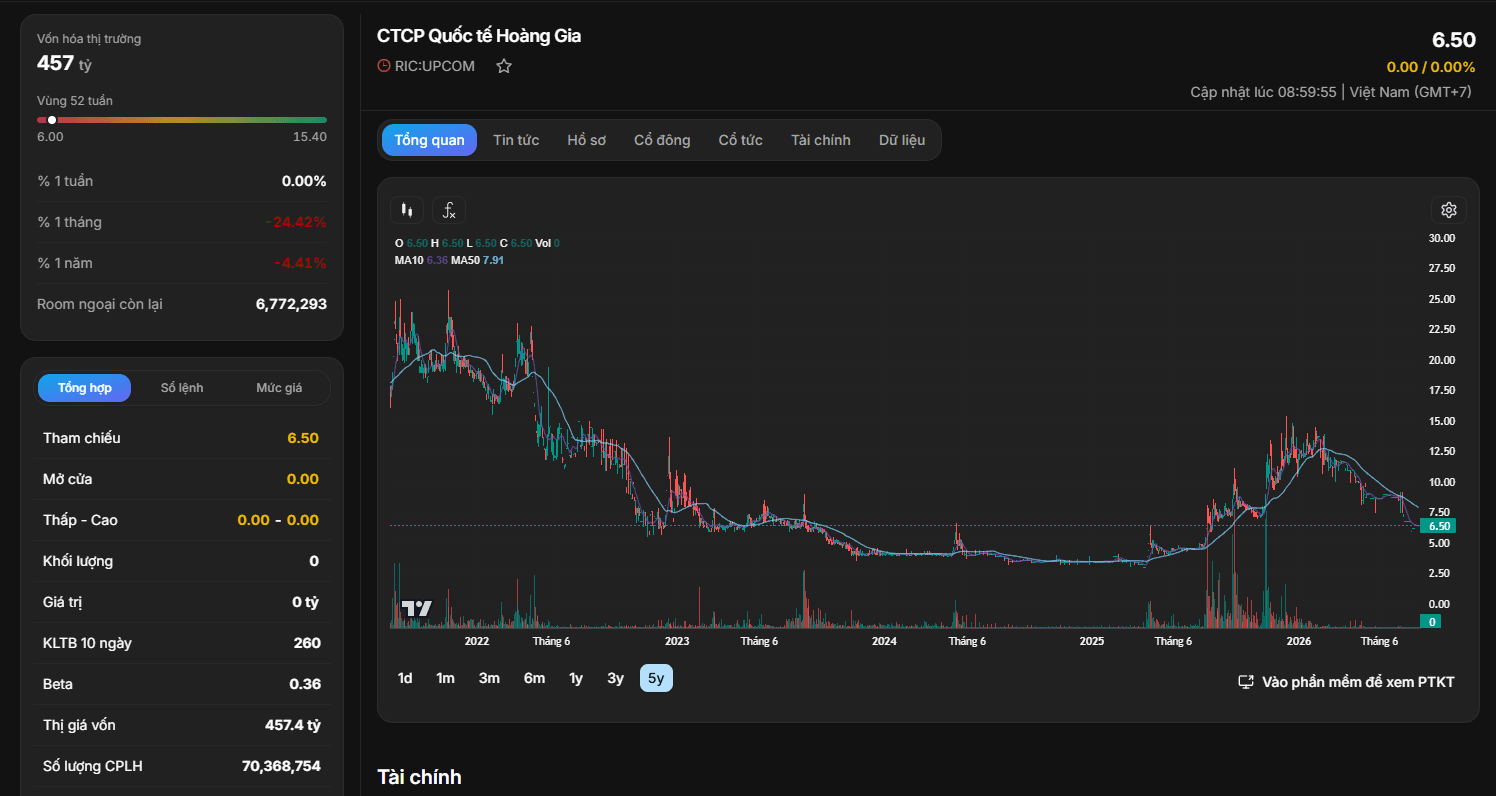Switch to the Mức giá panel tab
Image resolution: width=1496 pixels, height=796 pixels.
pos(279,388)
